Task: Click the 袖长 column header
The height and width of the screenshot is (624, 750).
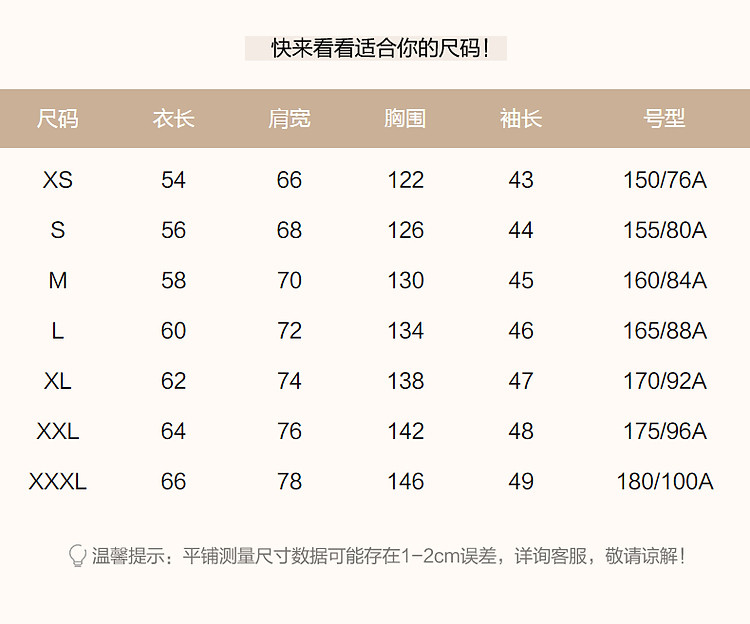Action: pos(521,118)
